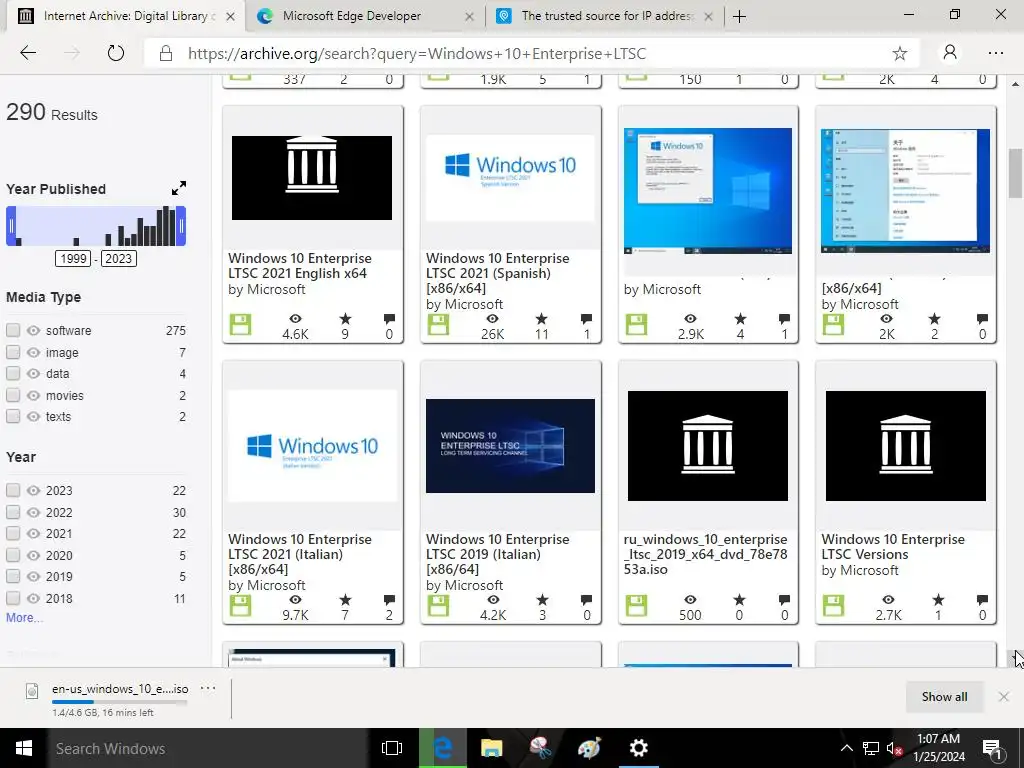Click software icon on ru_windows_10_enterprise card
1024x768 pixels.
click(x=636, y=605)
